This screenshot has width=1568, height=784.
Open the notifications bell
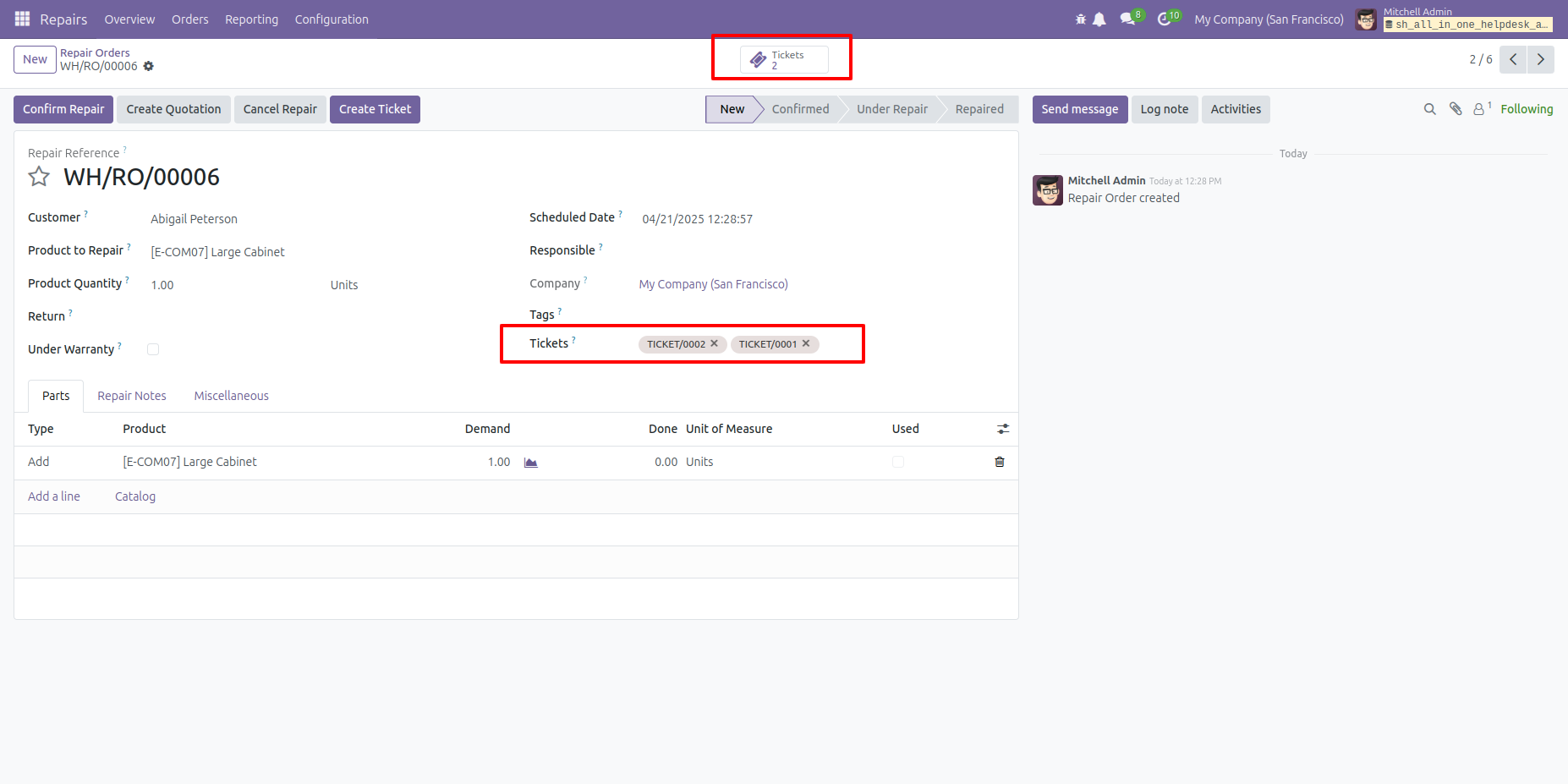pyautogui.click(x=1099, y=19)
